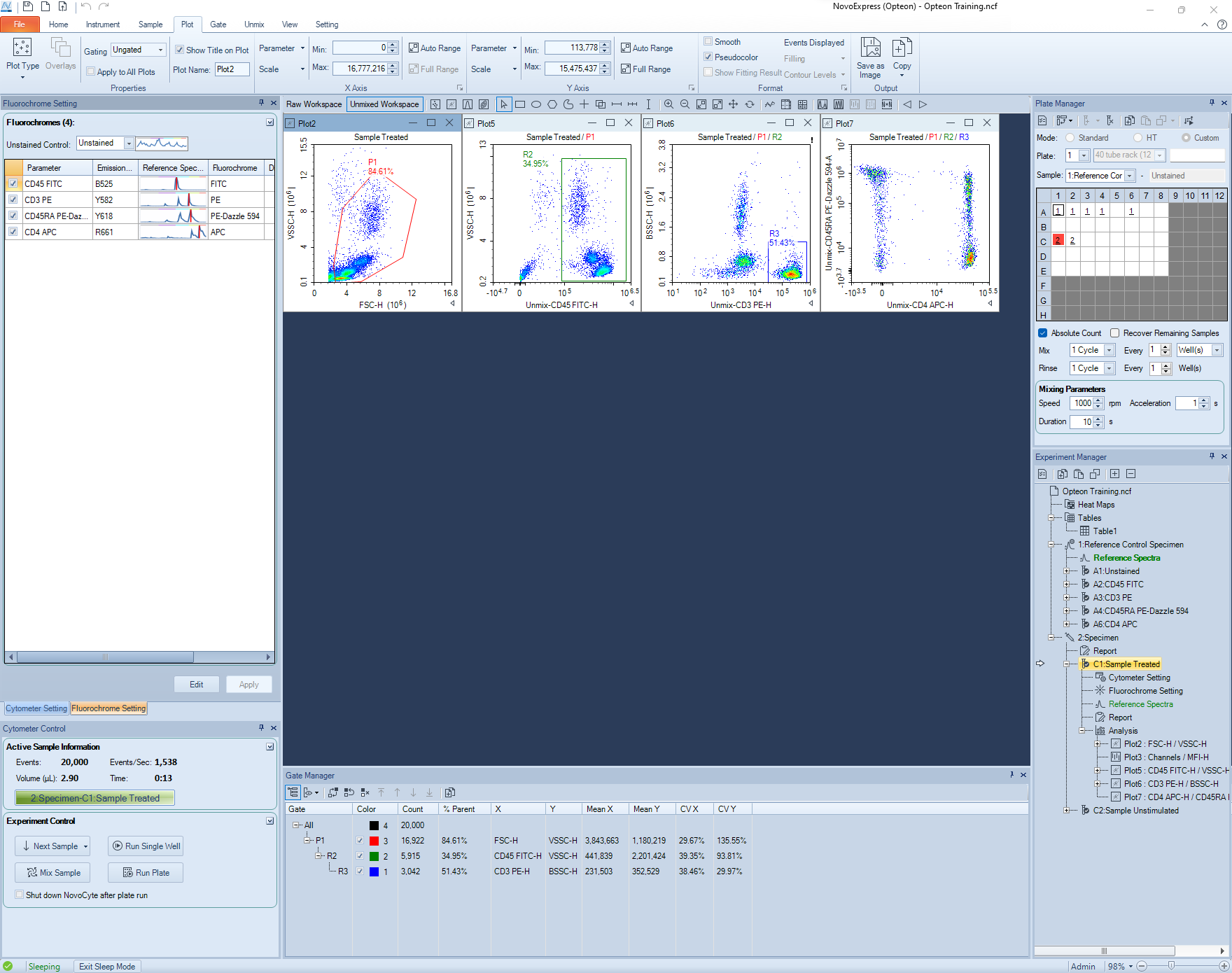This screenshot has width=1232, height=973.
Task: Choose the Zoom In tool on workspace toolbar
Action: (668, 104)
